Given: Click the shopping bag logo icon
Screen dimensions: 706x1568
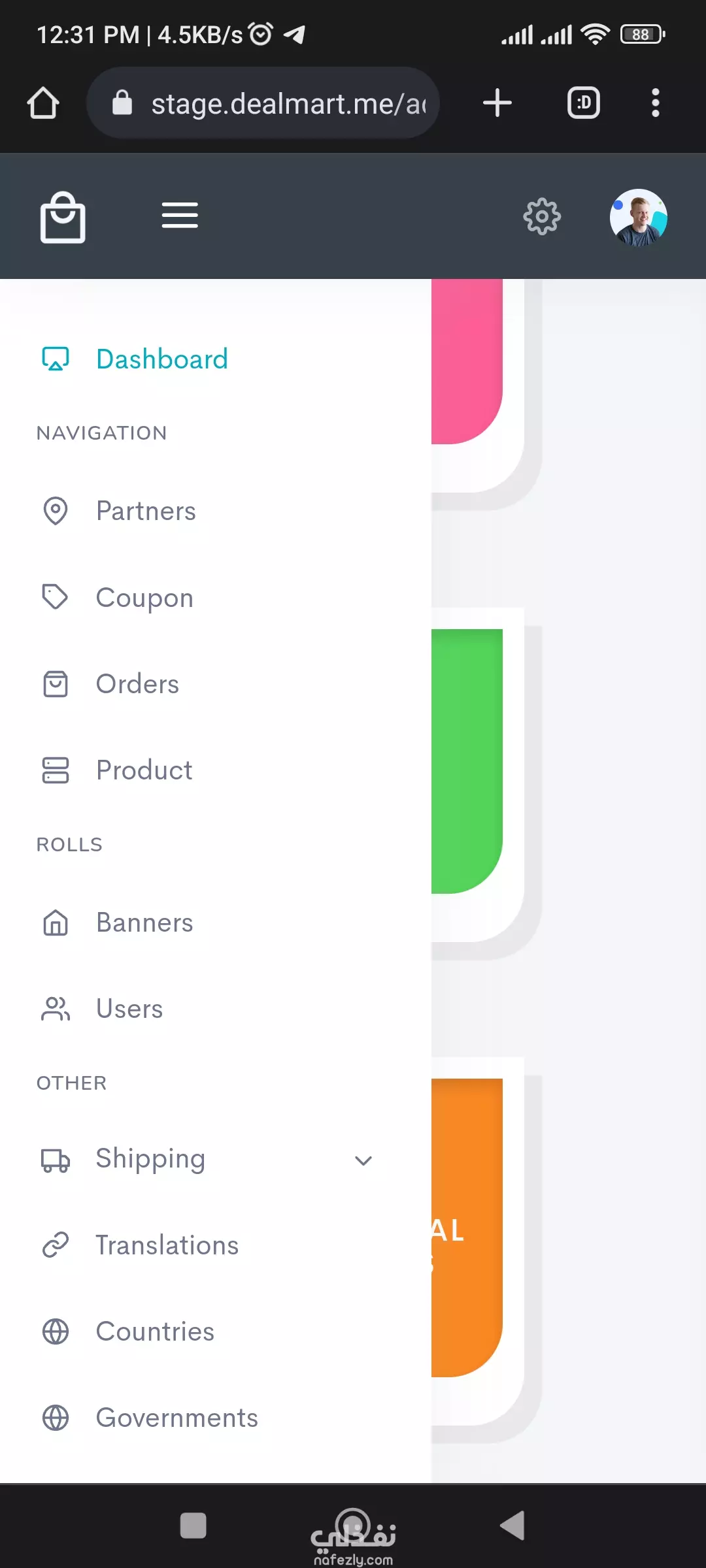Looking at the screenshot, I should point(63,217).
